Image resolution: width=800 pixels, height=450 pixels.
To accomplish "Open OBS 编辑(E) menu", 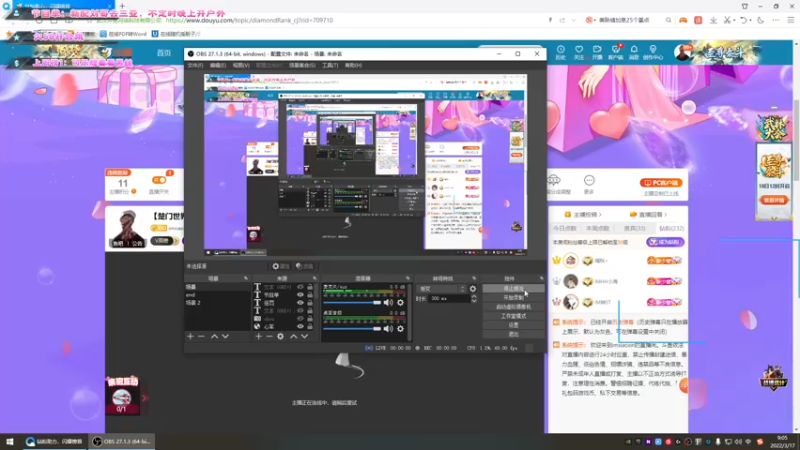I will pos(218,65).
